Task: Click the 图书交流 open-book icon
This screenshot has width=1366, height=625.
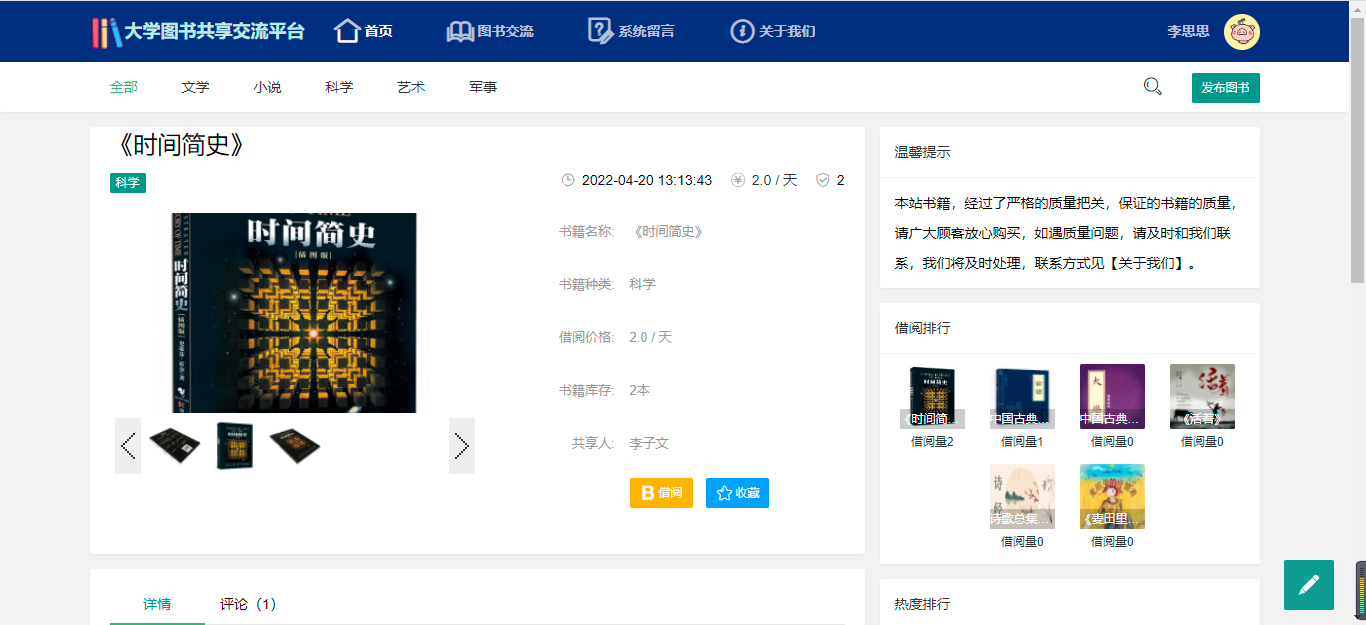Action: pyautogui.click(x=460, y=31)
